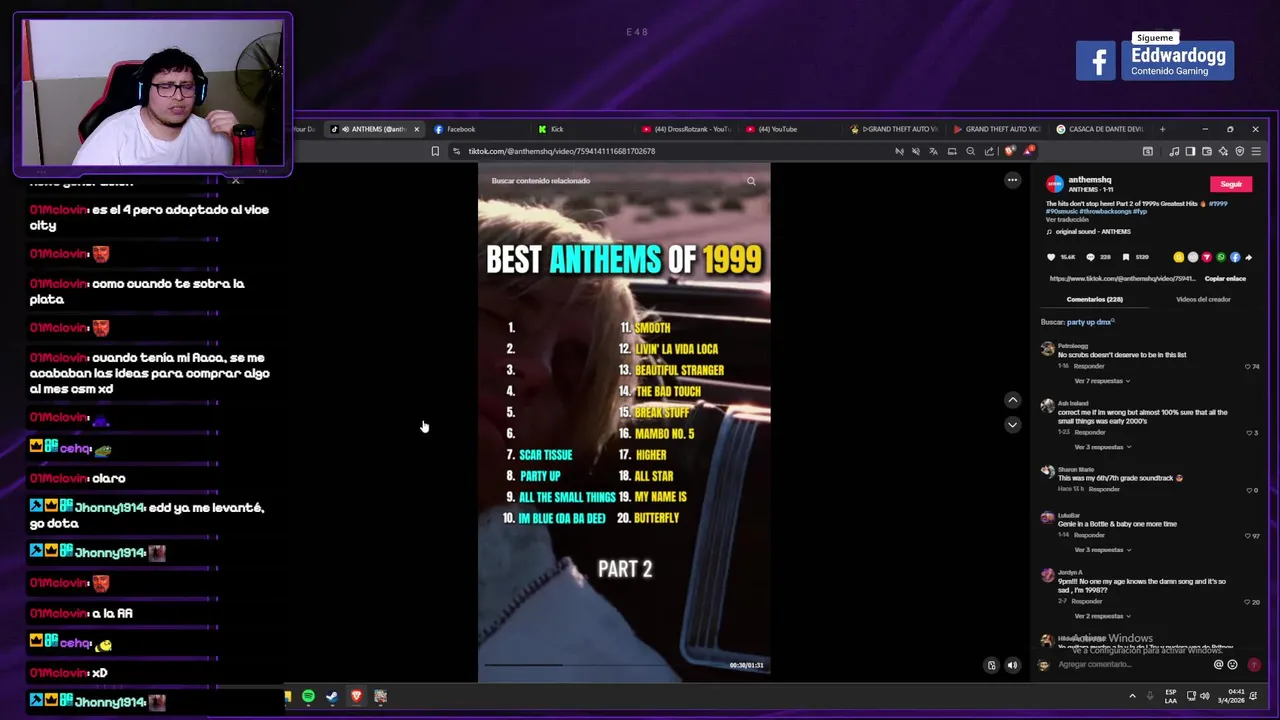The image size is (1280, 720).
Task: Open the Comentarios (228) tab
Action: click(1094, 299)
